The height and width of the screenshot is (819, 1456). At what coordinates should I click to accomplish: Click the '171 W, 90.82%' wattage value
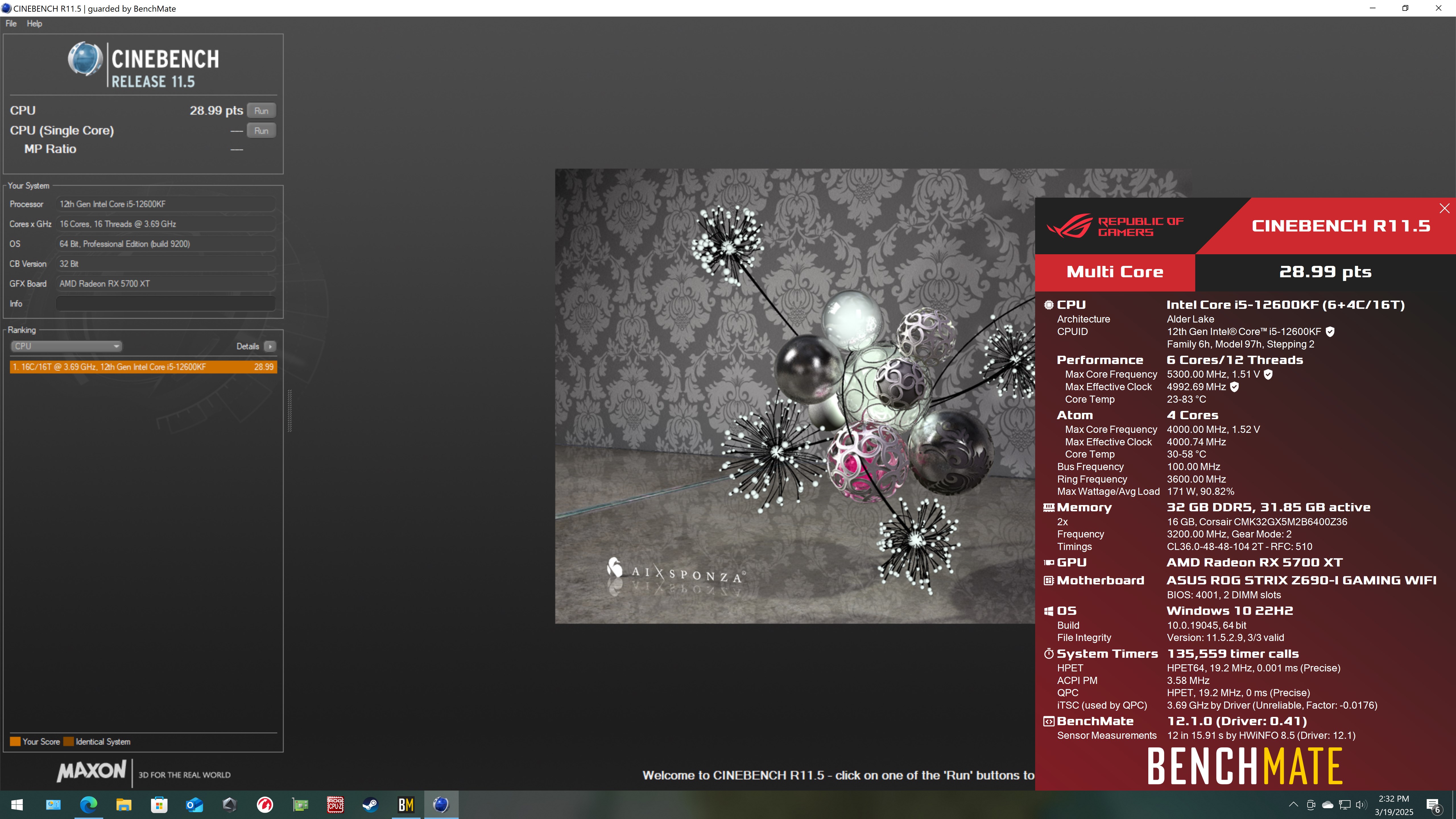click(x=1201, y=492)
